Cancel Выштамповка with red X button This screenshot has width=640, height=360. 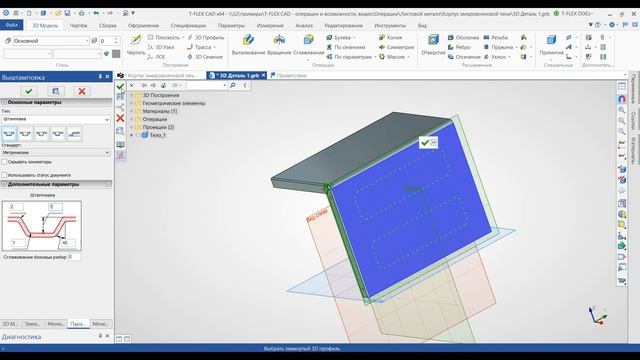tap(82, 91)
